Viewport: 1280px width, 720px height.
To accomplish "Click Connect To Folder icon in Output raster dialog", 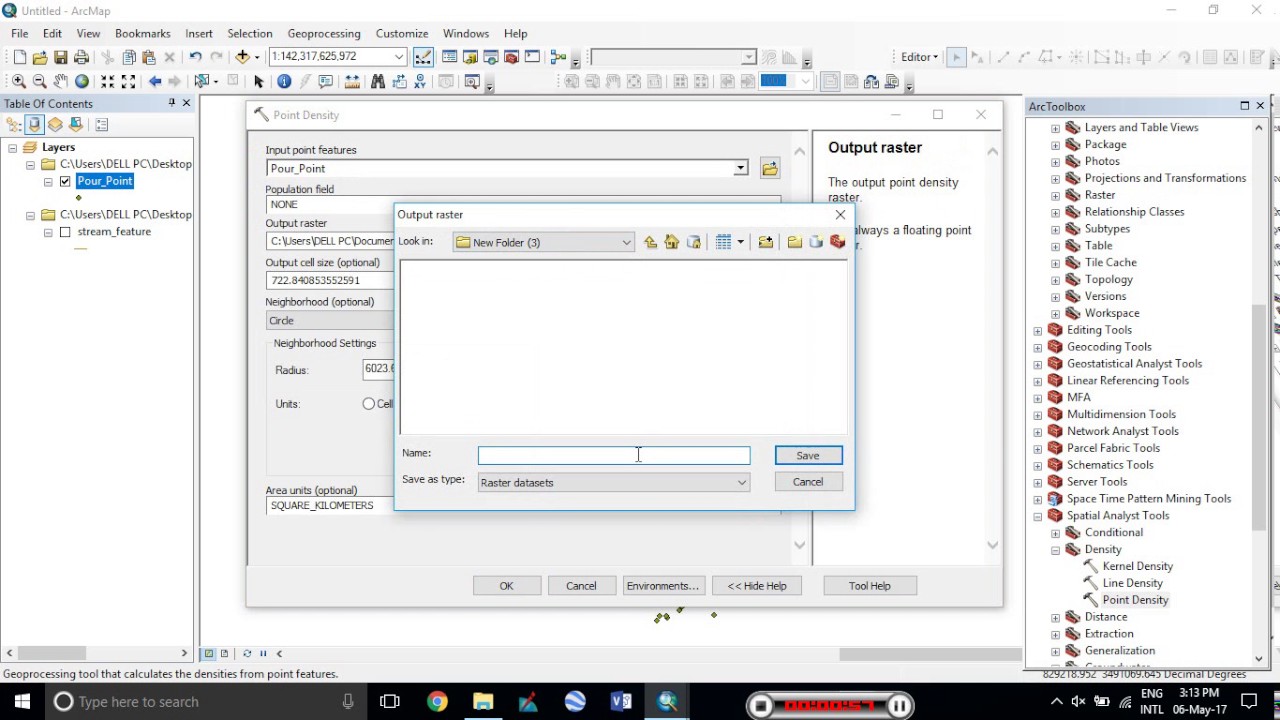I will coord(766,242).
